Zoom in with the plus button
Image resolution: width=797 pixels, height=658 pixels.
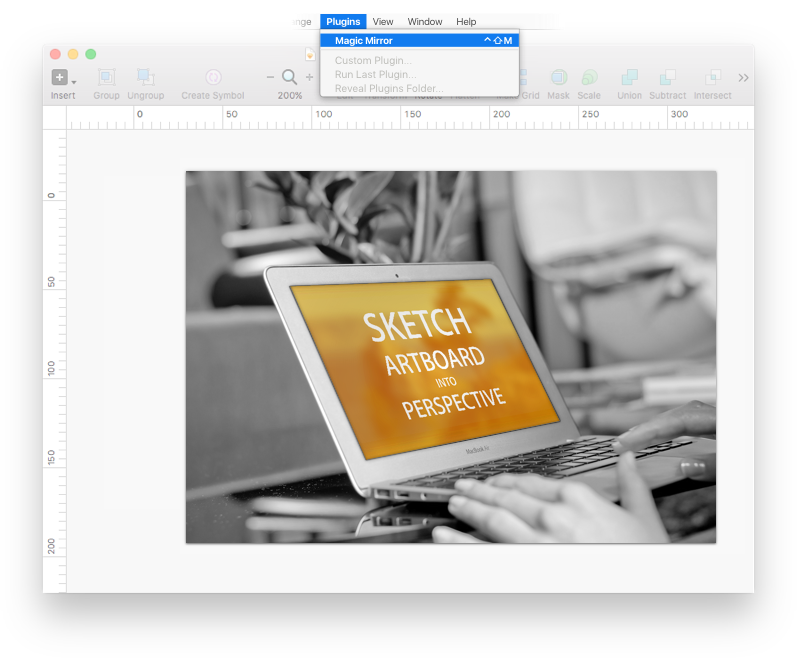point(309,77)
